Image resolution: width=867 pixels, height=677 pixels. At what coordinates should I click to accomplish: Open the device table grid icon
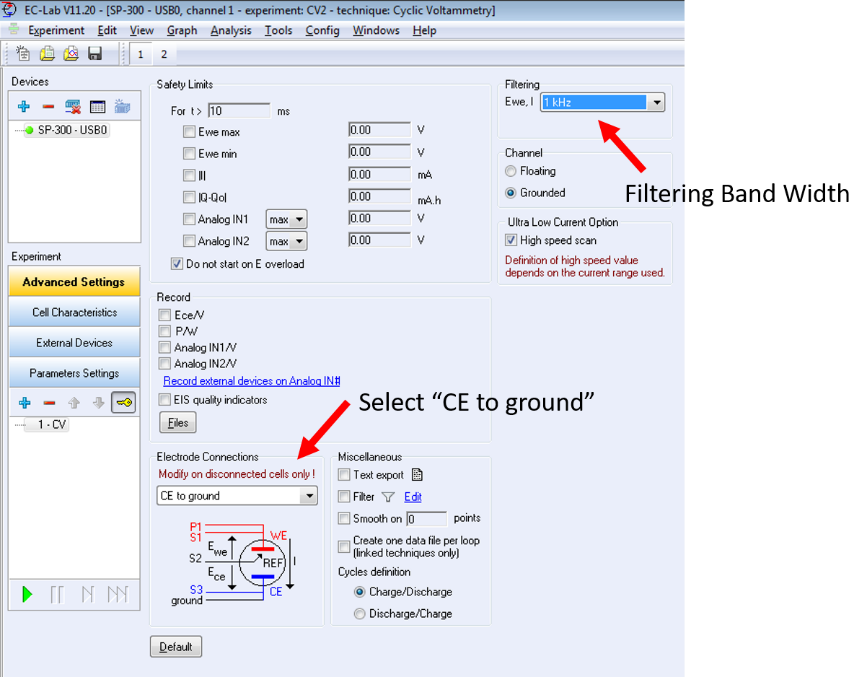tap(97, 106)
